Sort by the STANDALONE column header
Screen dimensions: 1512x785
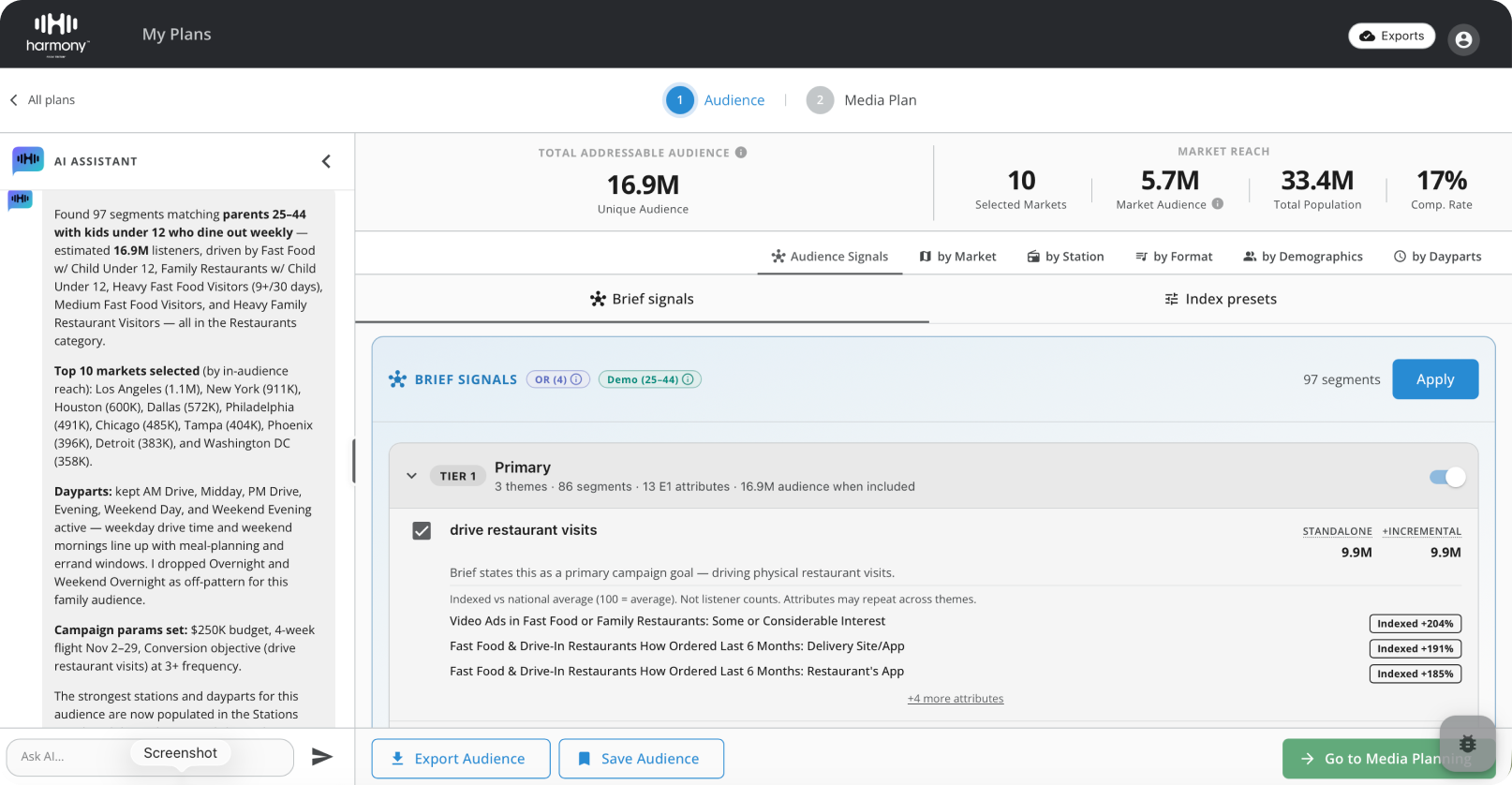point(1337,531)
